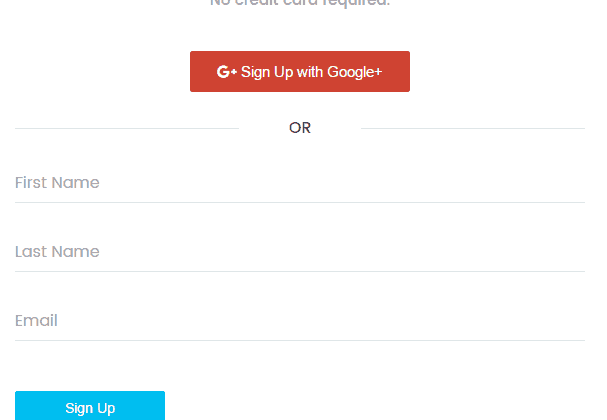
Task: Click the G+ logo icon
Action: (x=226, y=72)
